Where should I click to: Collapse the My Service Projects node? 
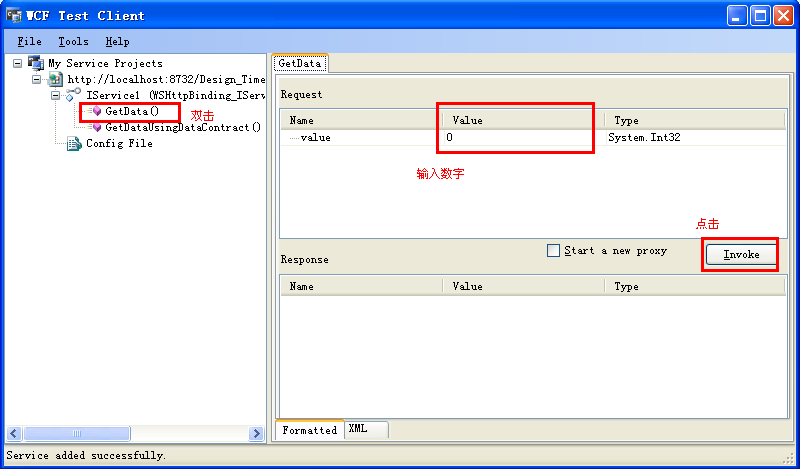(18, 63)
